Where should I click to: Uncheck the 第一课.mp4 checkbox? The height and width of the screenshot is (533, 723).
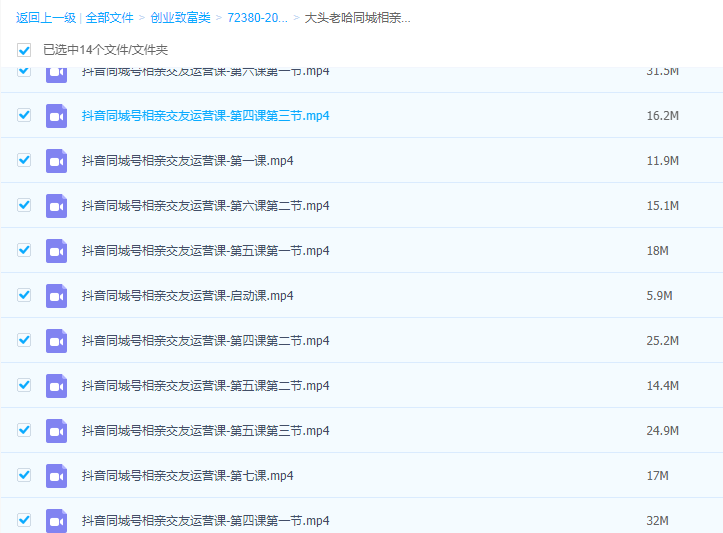coord(24,160)
